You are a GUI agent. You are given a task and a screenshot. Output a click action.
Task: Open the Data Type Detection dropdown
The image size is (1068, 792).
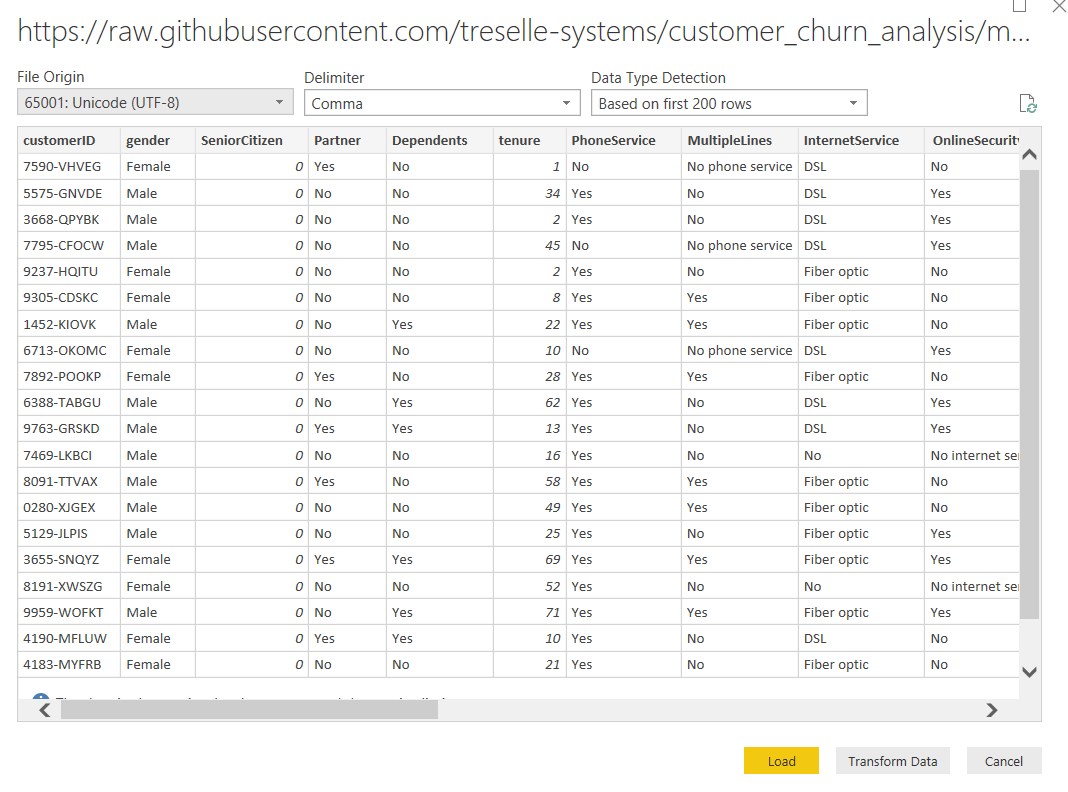[x=729, y=103]
